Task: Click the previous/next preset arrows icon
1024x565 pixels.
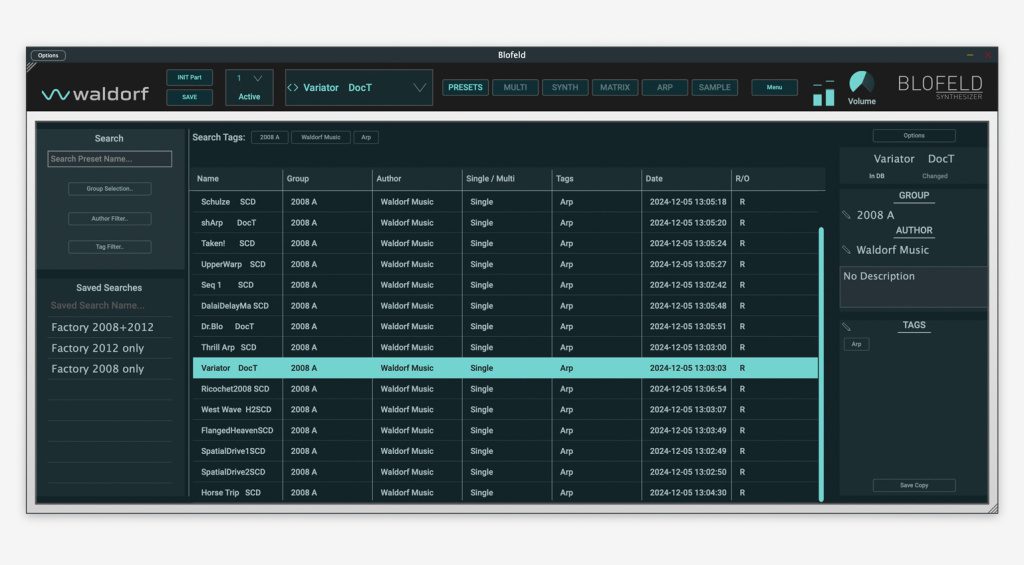Action: coord(293,88)
